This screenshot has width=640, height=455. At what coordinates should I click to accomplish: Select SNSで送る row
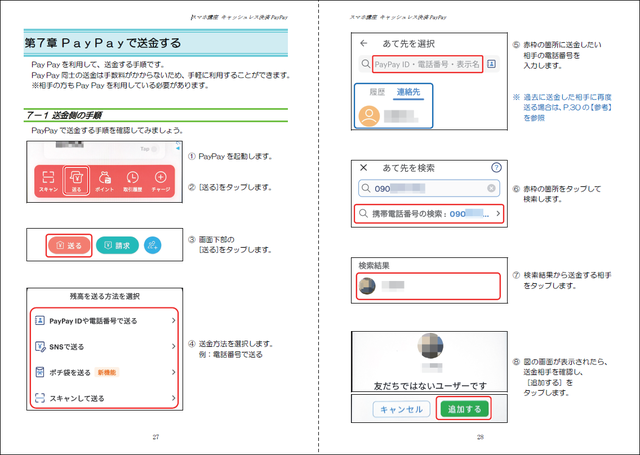point(104,346)
